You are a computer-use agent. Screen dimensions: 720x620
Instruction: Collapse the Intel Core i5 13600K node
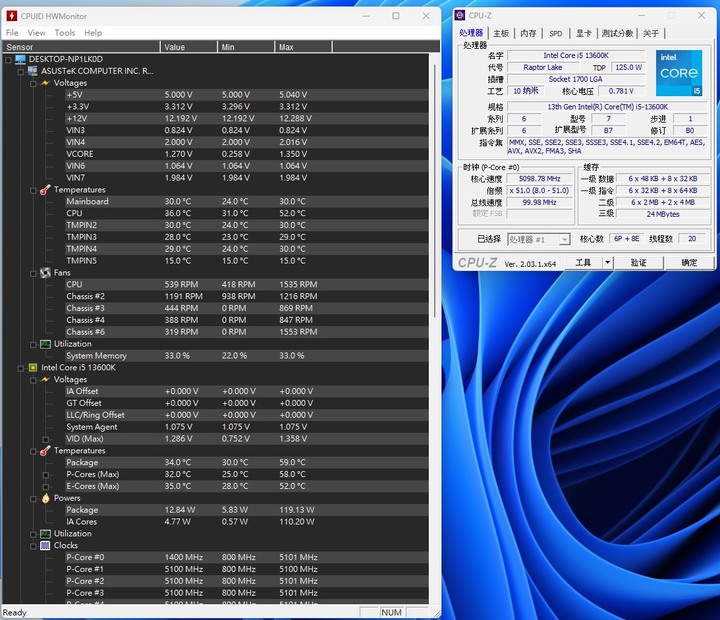(x=20, y=368)
